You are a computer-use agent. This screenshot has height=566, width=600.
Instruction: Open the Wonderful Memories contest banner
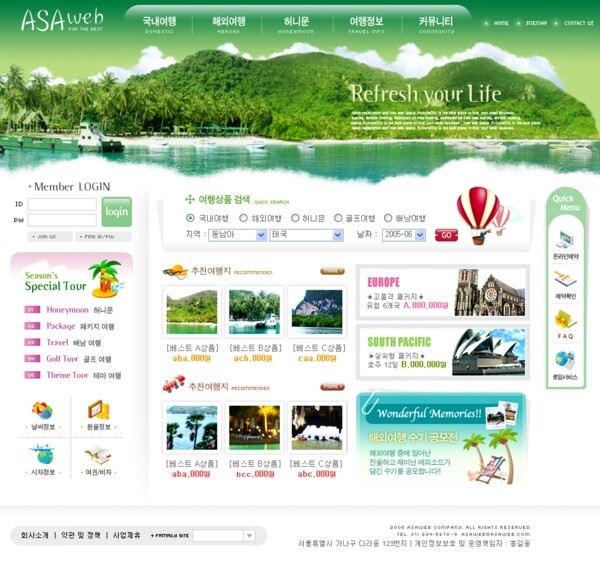pos(441,440)
